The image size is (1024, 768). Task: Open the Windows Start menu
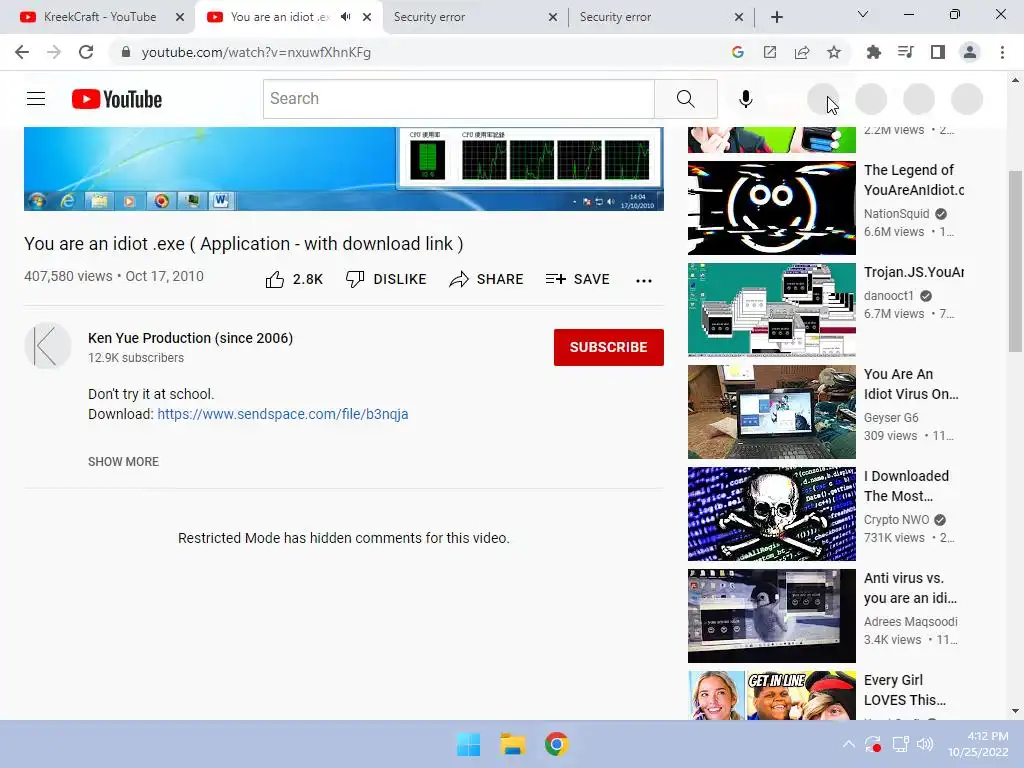(x=468, y=744)
